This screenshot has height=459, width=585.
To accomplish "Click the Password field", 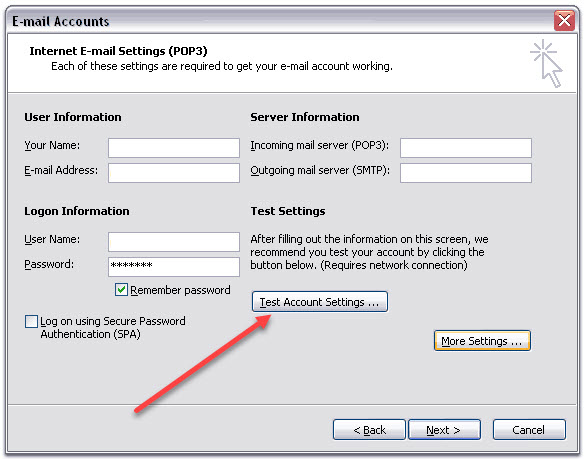I will click(173, 267).
